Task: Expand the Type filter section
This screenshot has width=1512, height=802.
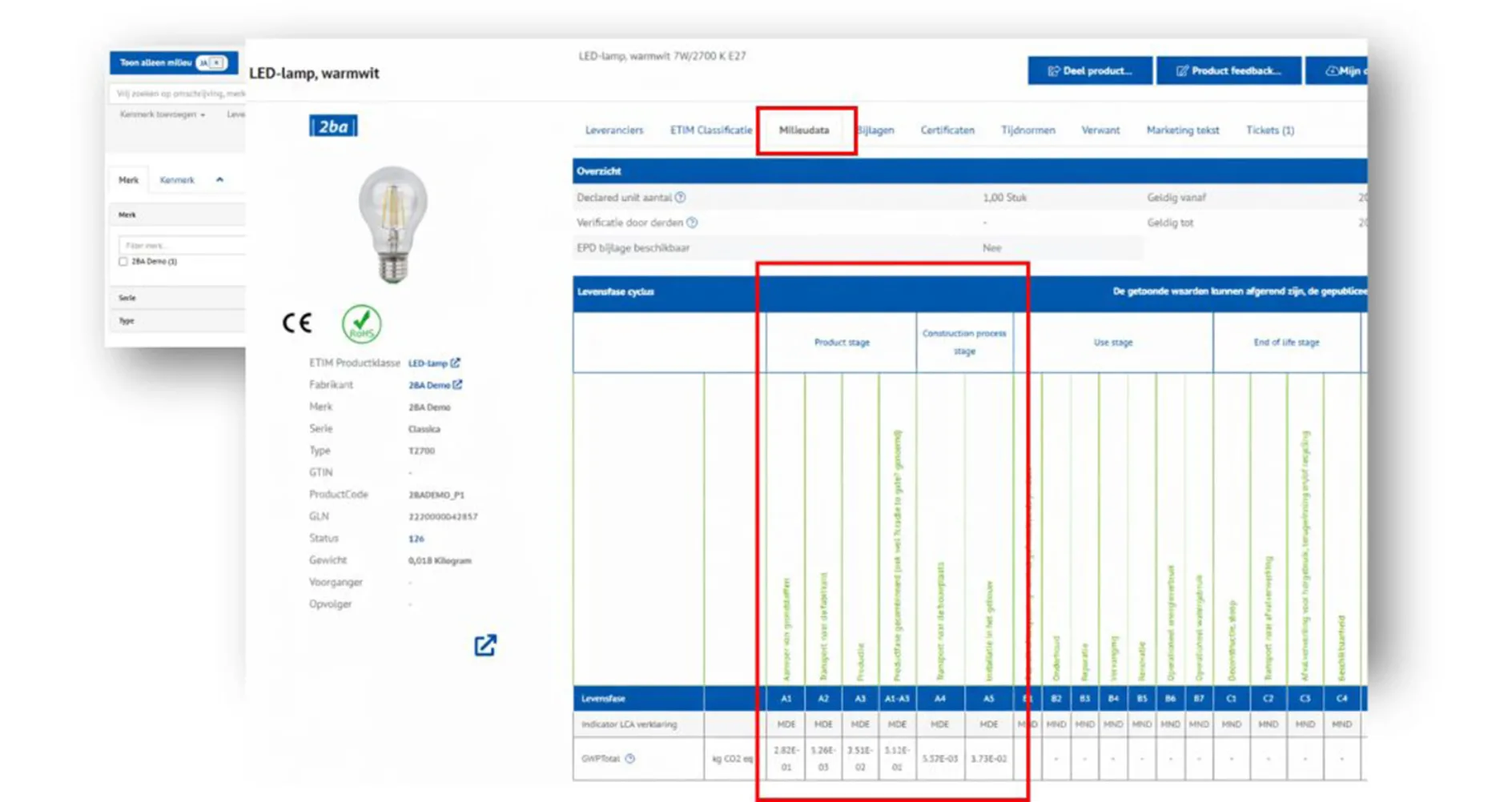Action: (177, 321)
